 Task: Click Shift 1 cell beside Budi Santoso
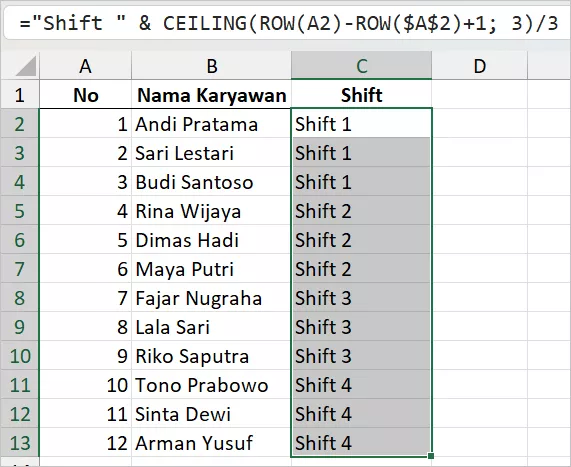361,182
